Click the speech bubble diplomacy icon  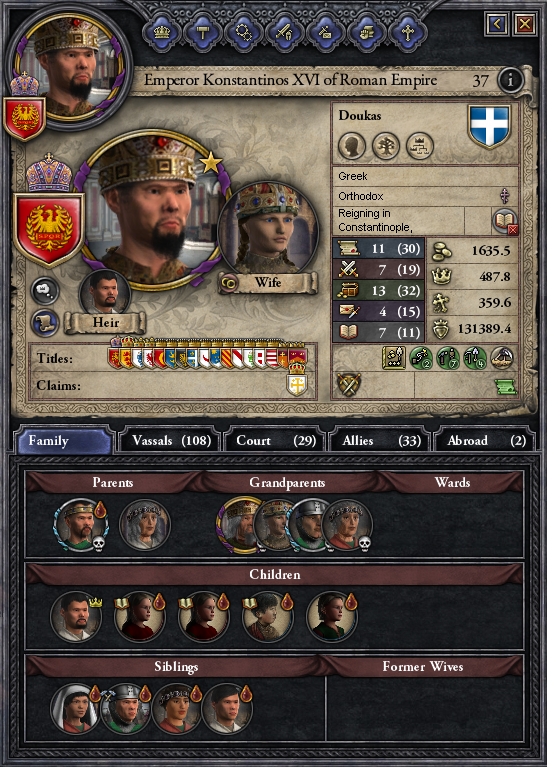[45, 291]
